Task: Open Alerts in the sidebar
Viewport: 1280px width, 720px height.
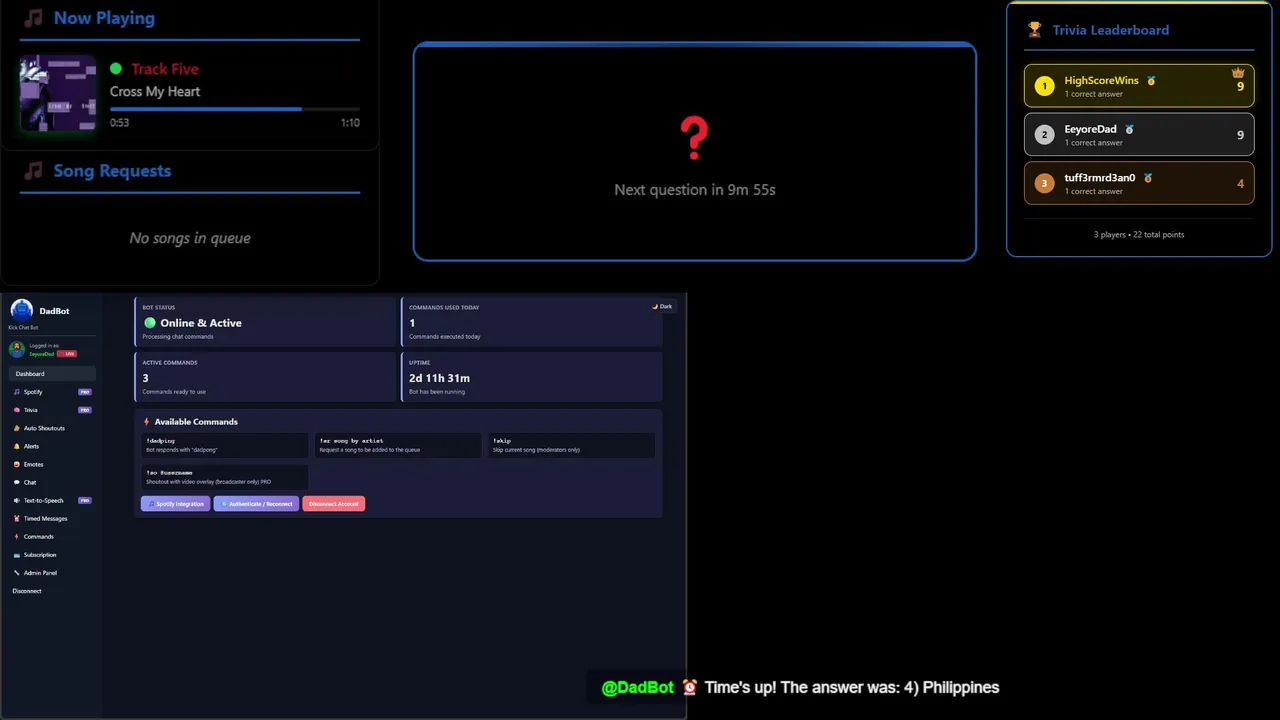Action: 52,446
